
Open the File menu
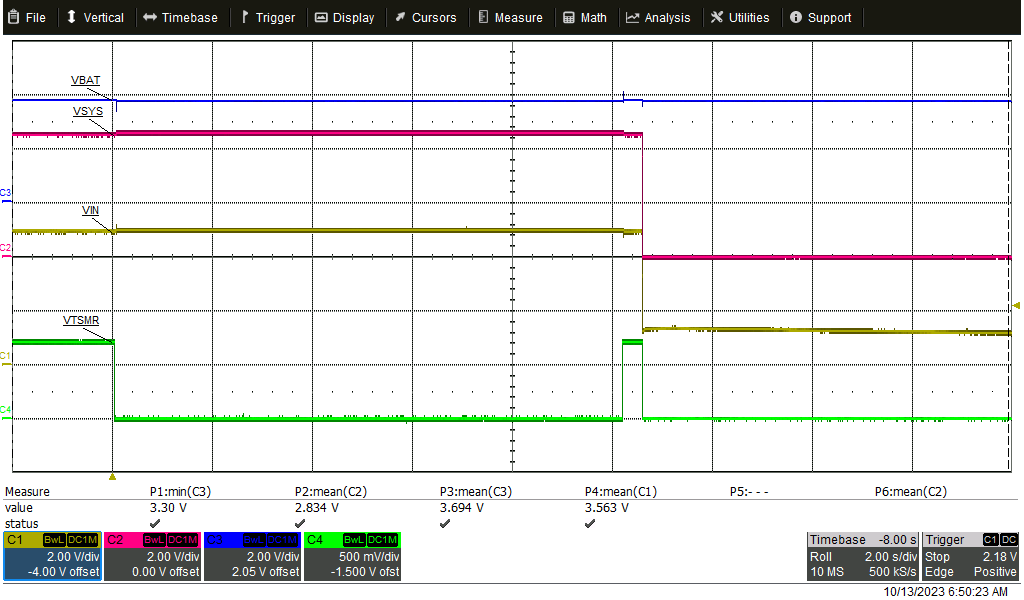tap(27, 17)
